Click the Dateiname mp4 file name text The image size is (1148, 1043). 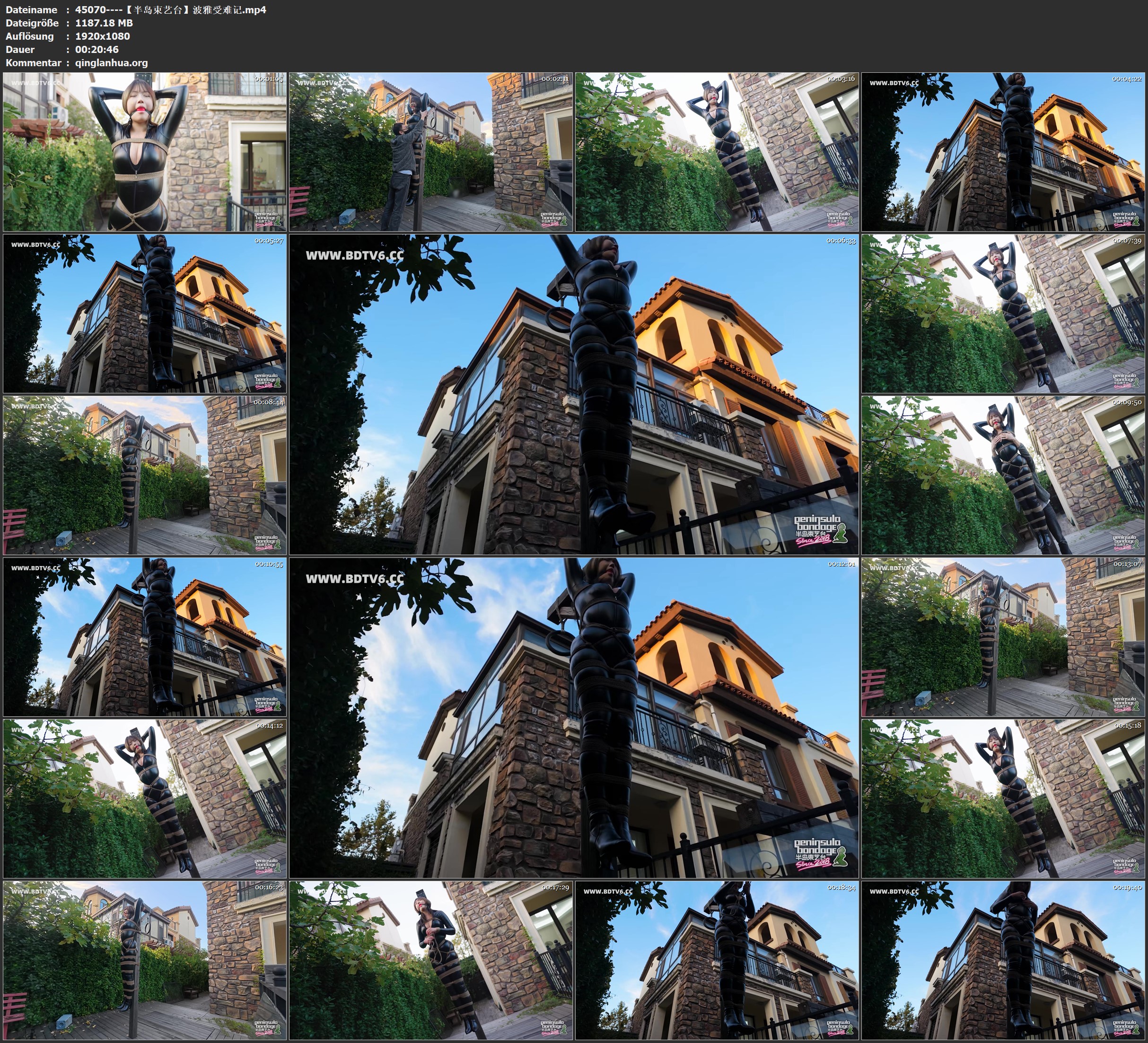170,9
